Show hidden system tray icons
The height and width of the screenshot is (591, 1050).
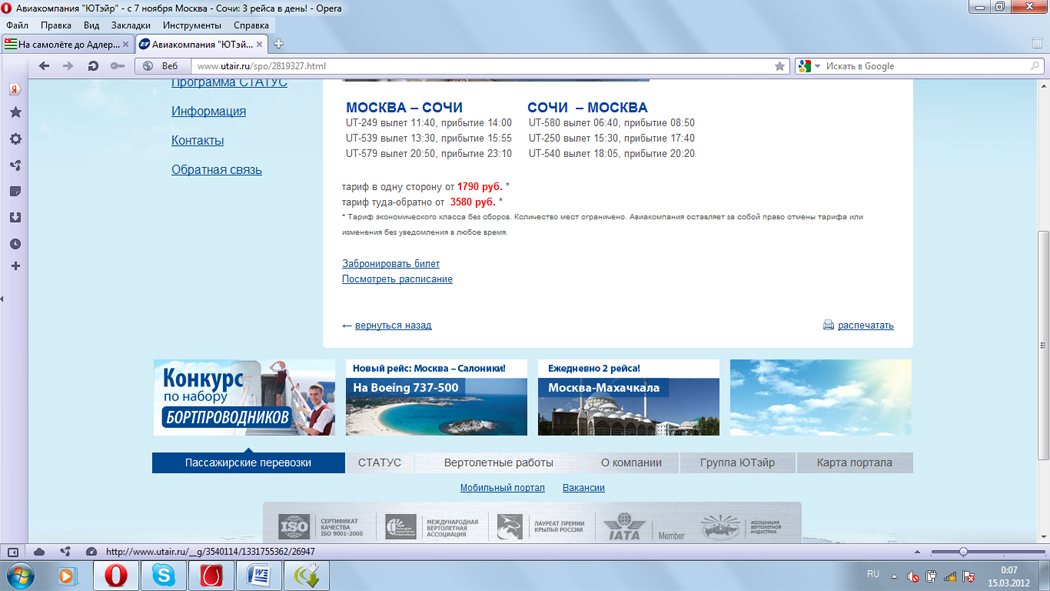(894, 576)
